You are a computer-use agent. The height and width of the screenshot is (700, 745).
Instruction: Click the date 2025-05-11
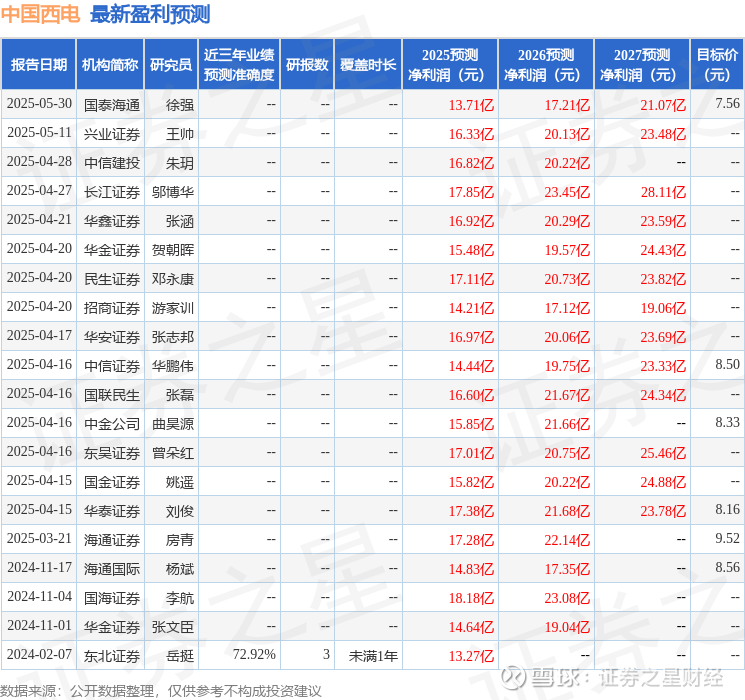tap(39, 133)
